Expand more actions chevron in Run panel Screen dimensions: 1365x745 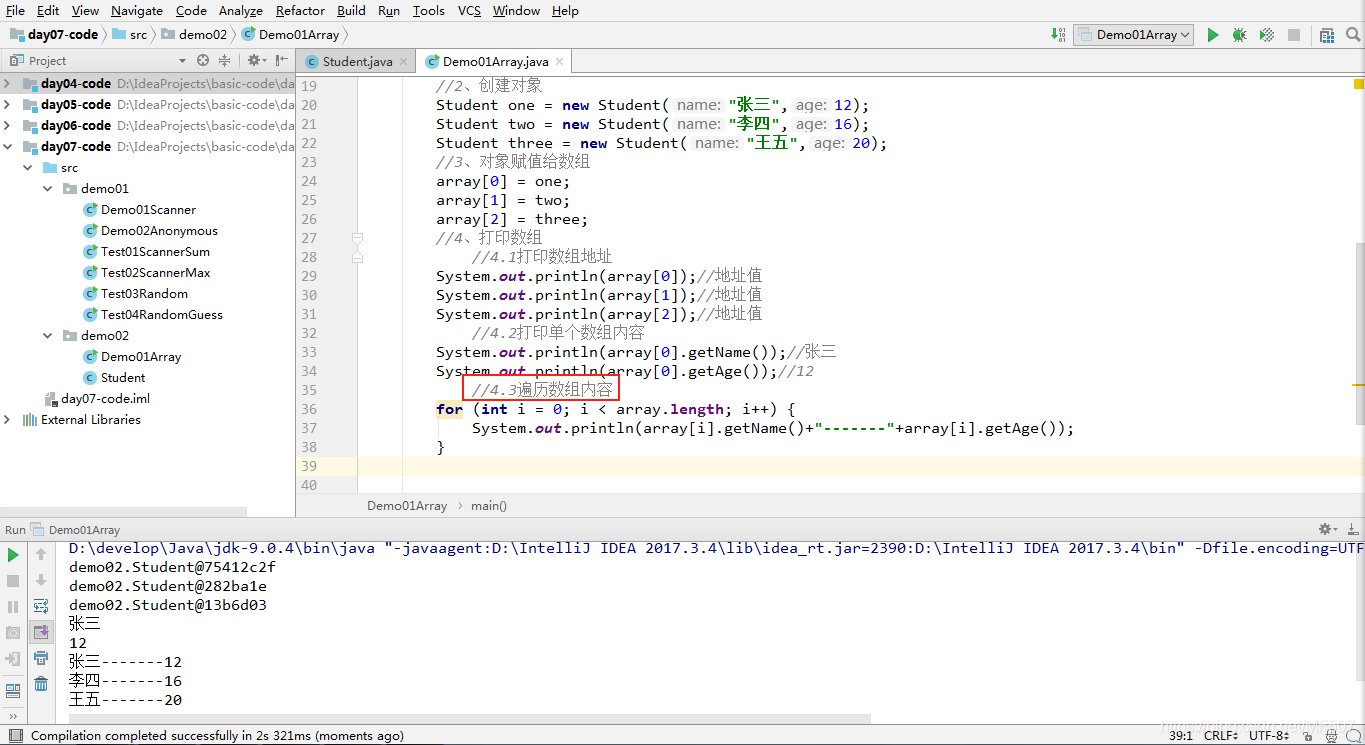click(13, 716)
